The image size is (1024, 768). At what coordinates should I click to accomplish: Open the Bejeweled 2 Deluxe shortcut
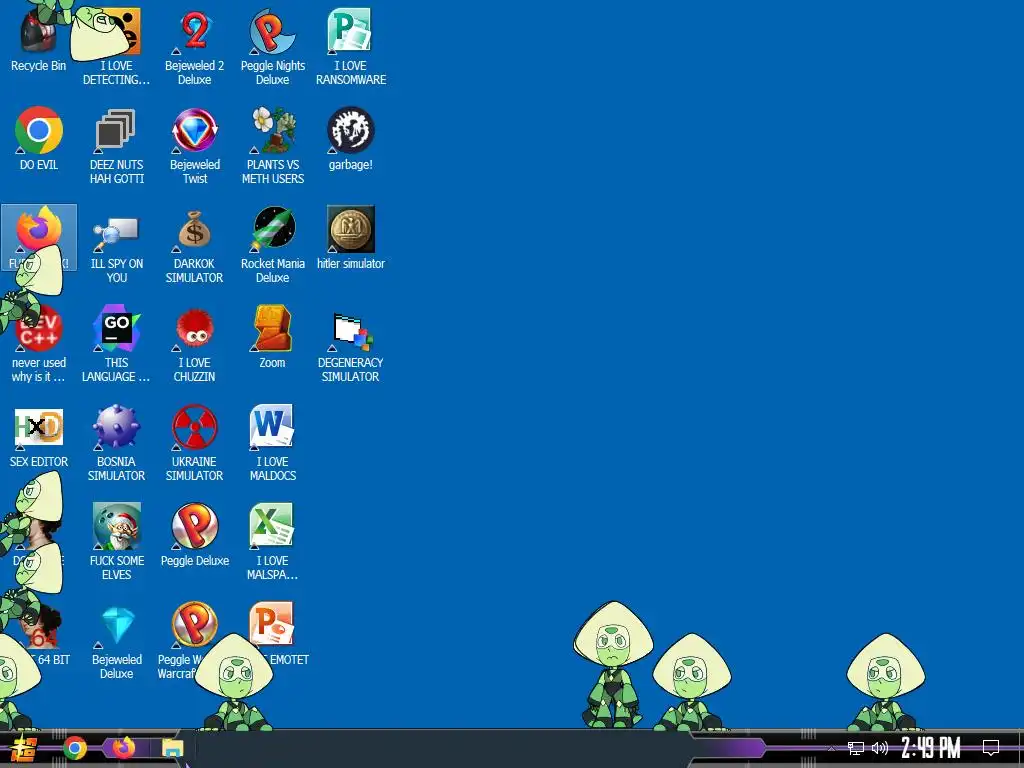(195, 46)
